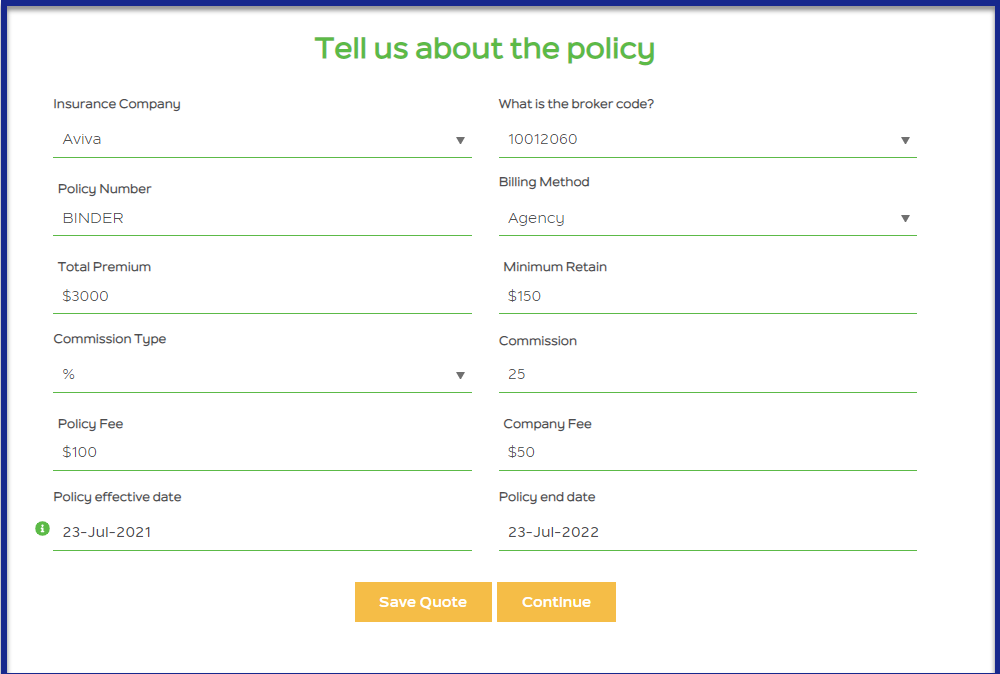Focus the Policy Number field showing BINDER
The width and height of the screenshot is (1000, 674).
pos(262,219)
